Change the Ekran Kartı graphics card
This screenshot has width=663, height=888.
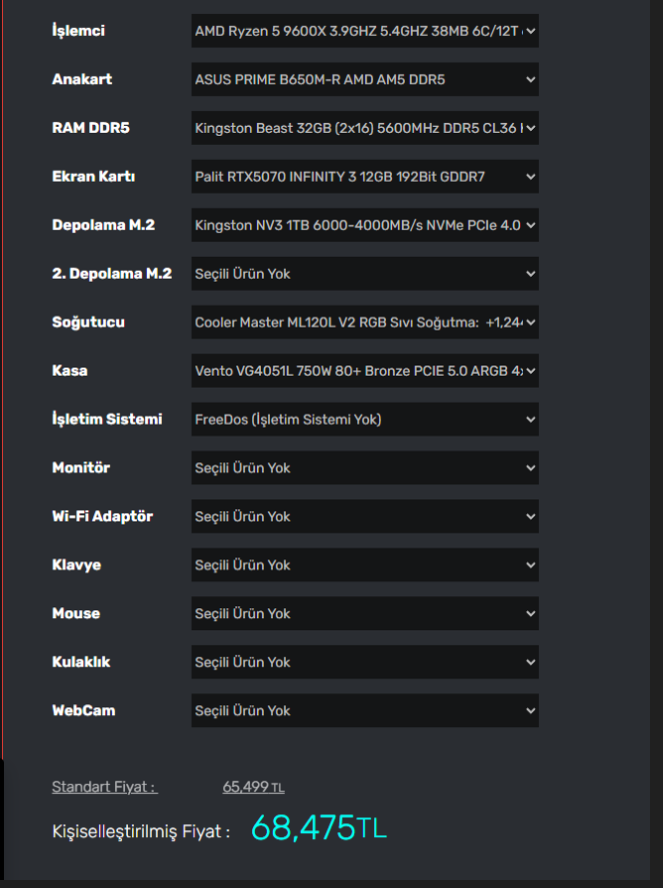(x=365, y=177)
